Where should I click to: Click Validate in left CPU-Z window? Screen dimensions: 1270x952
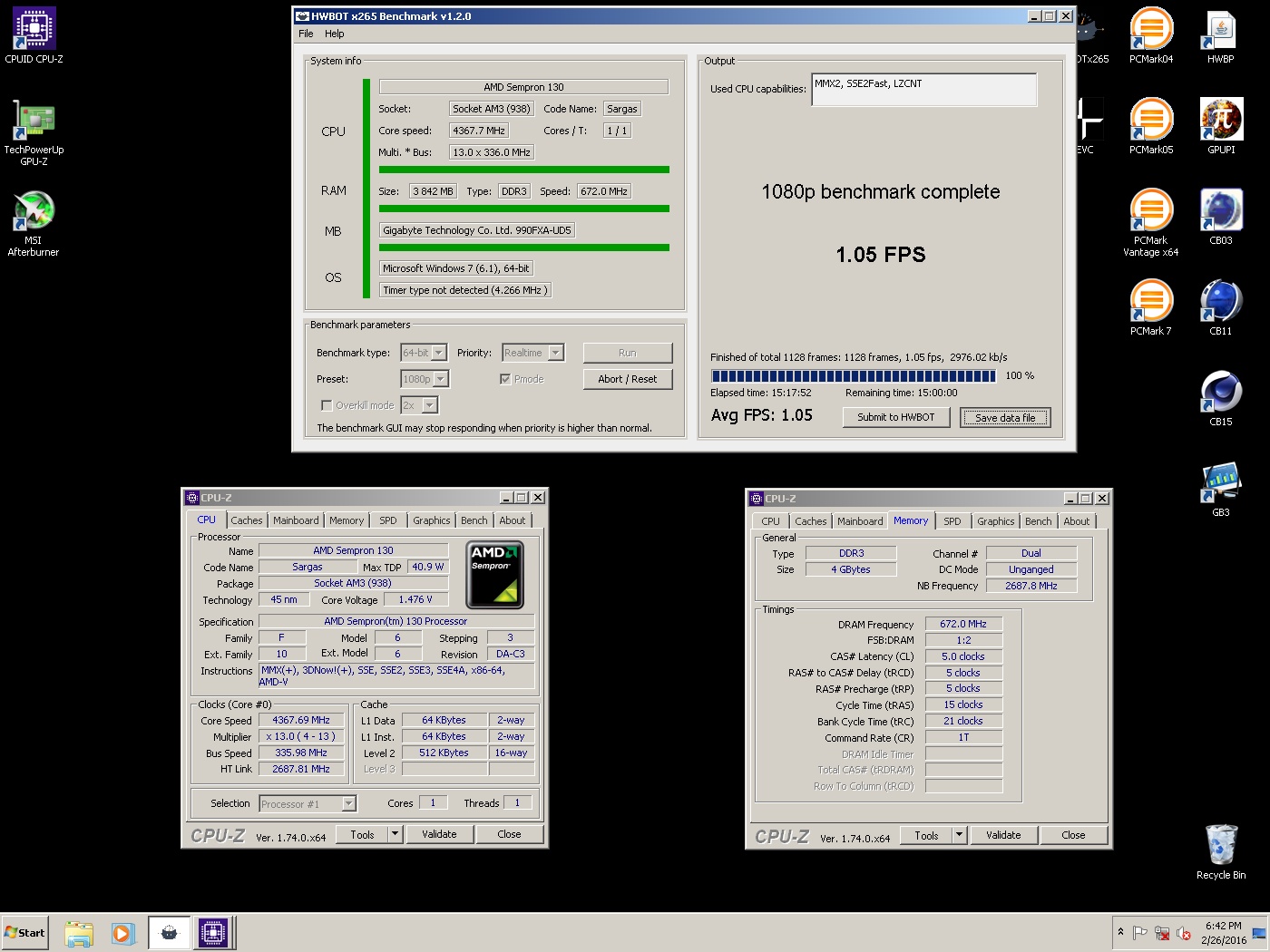[x=439, y=834]
